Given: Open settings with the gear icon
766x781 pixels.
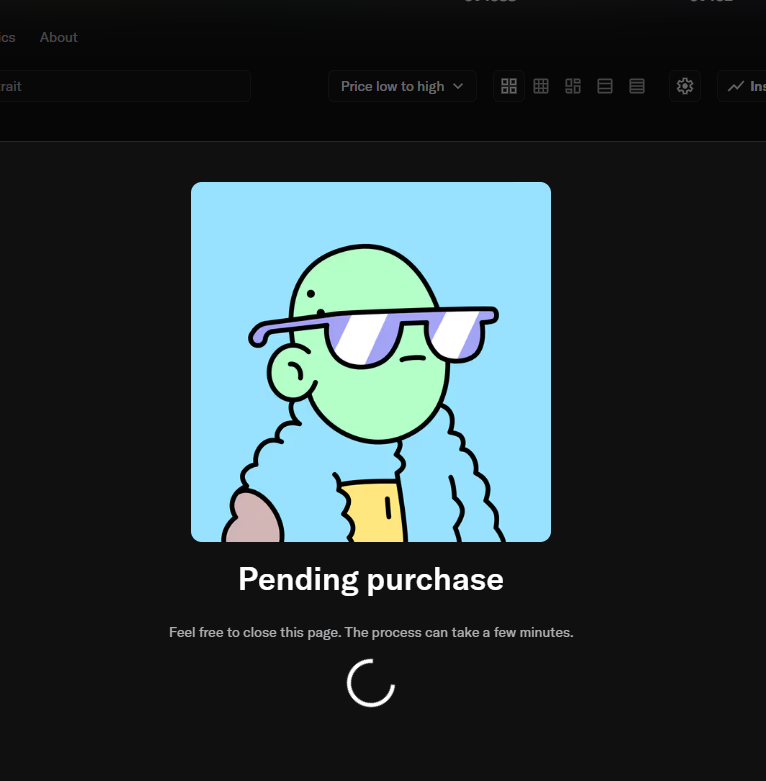Looking at the screenshot, I should [685, 86].
